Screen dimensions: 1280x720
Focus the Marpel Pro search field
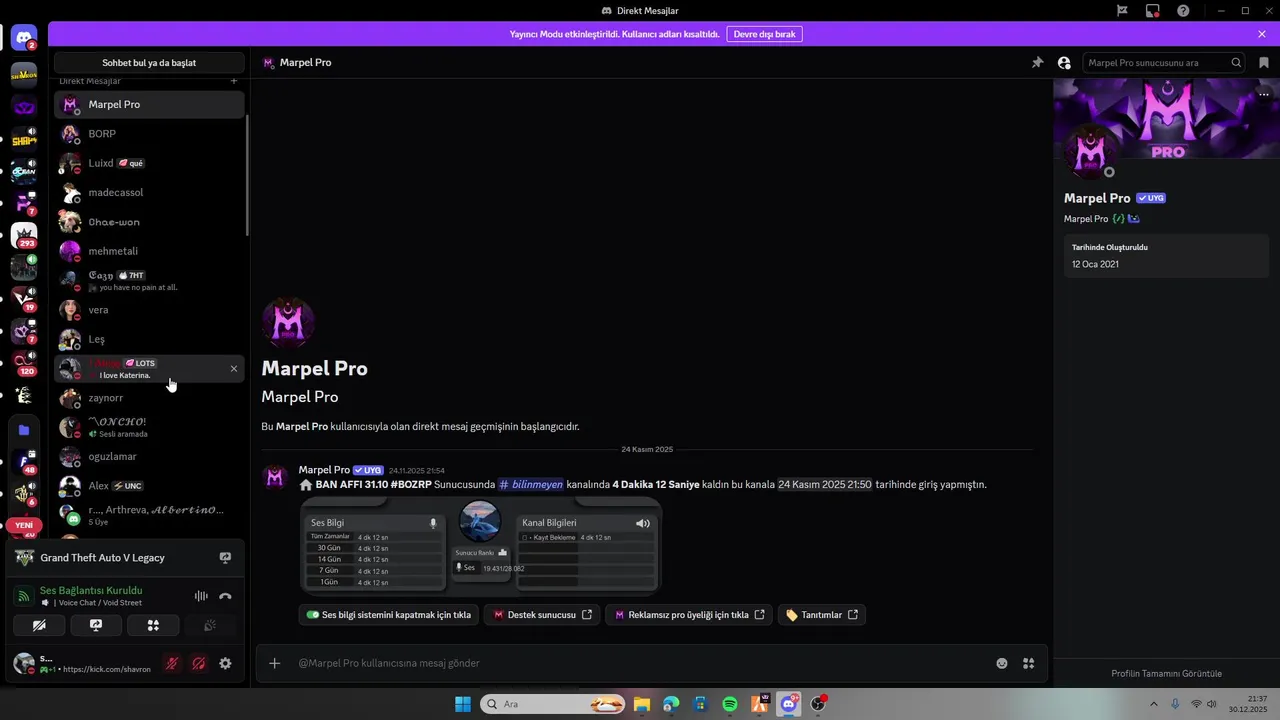coord(1163,62)
